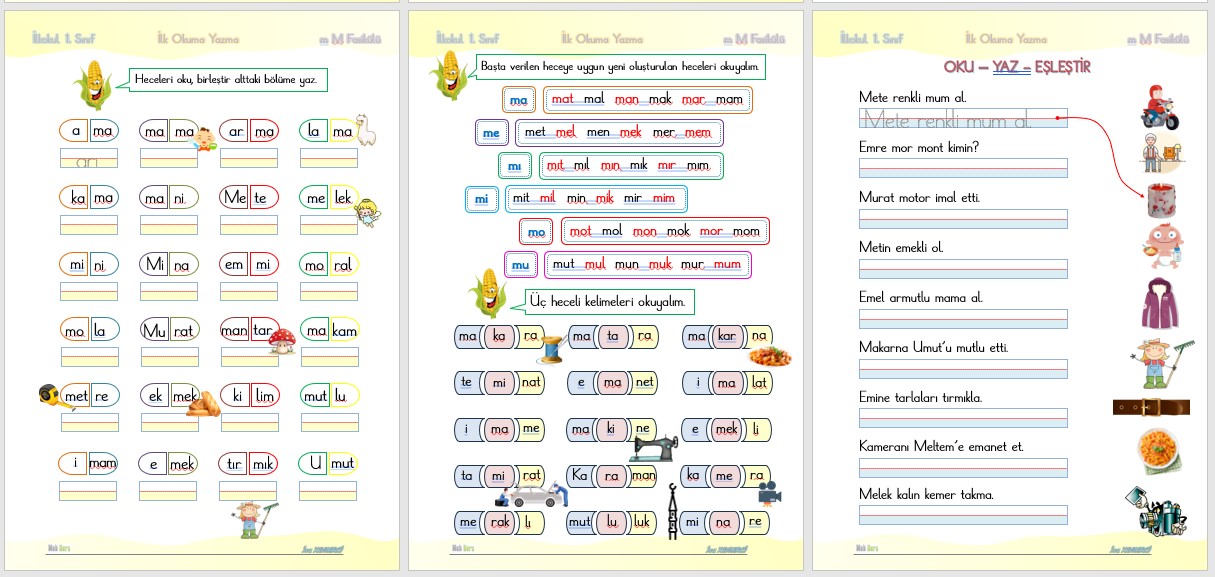Viewport: 1215px width, 577px height.
Task: Click the 'Heceleri oku, birleştir' instruction bubble
Action: [230, 80]
